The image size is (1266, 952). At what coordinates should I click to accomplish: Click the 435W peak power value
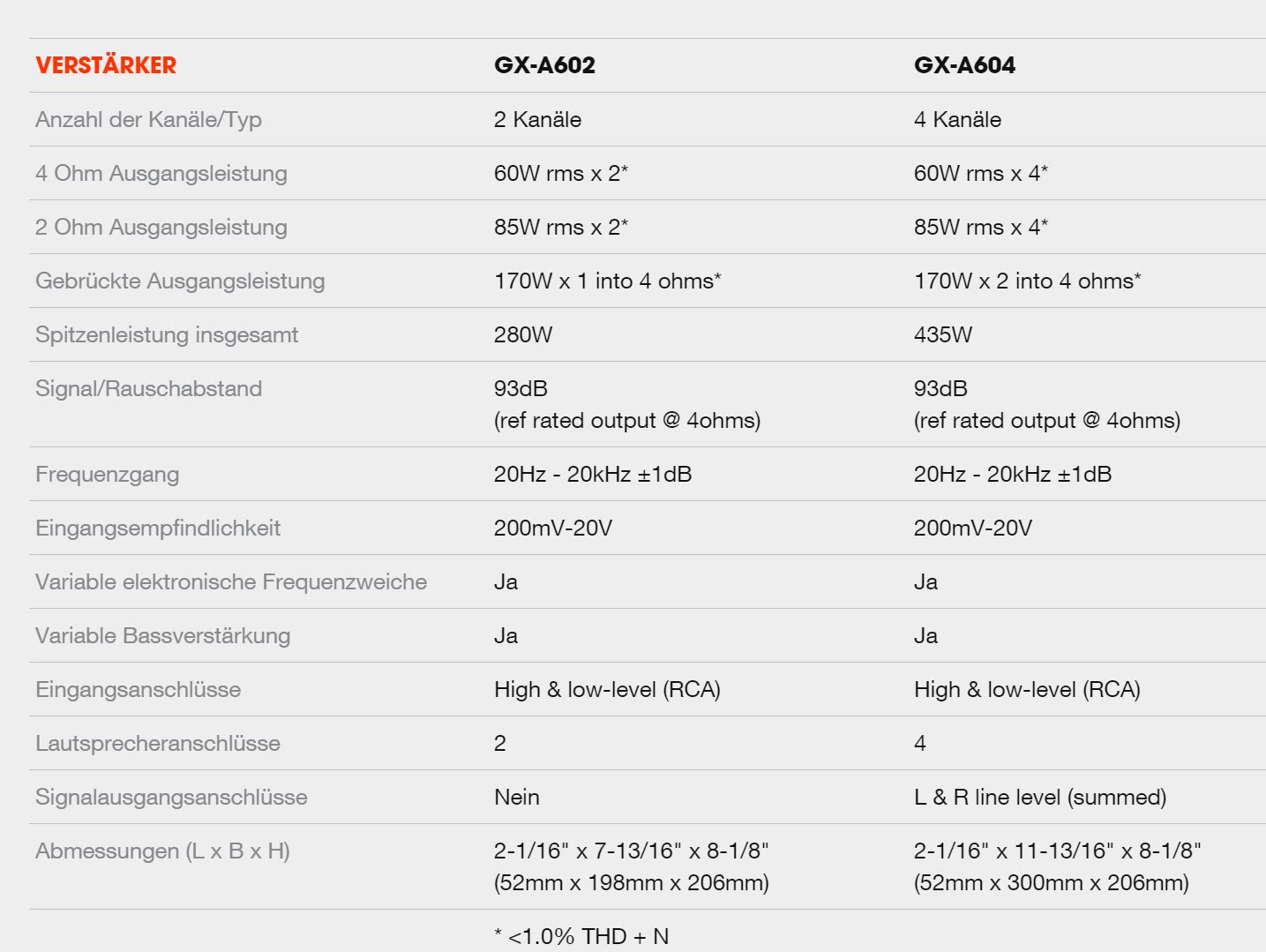943,334
